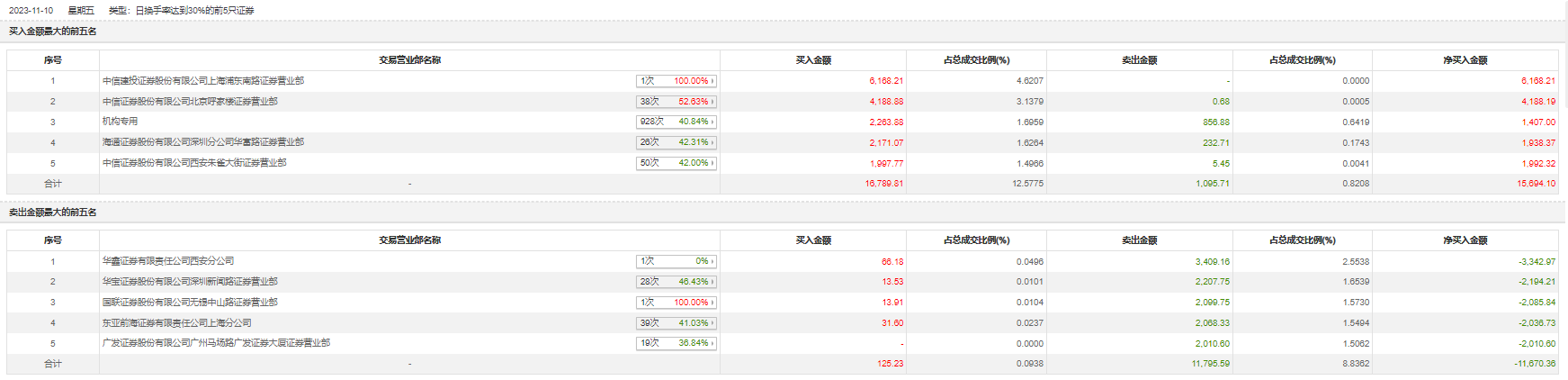Open the 26次 42.31% stats box
The width and height of the screenshot is (1568, 380).
click(x=676, y=142)
